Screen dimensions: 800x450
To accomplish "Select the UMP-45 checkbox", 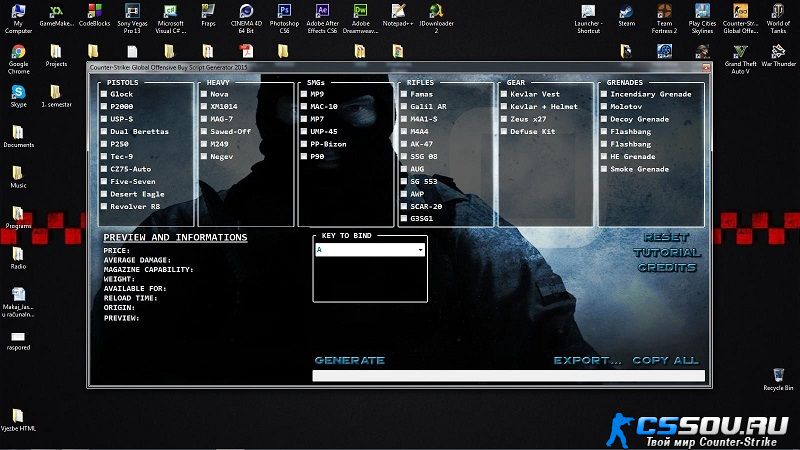I will point(304,132).
